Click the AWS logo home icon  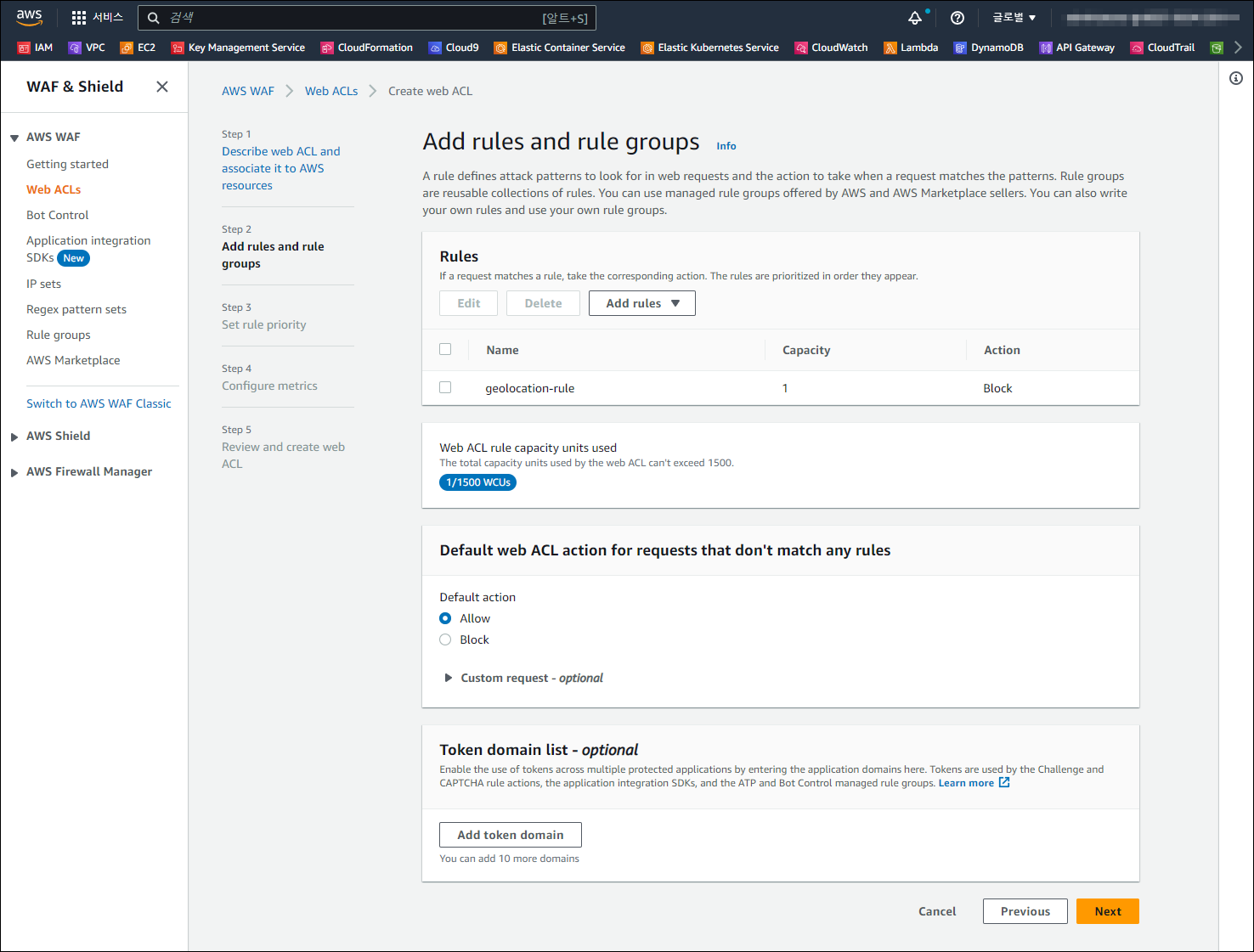coord(29,17)
